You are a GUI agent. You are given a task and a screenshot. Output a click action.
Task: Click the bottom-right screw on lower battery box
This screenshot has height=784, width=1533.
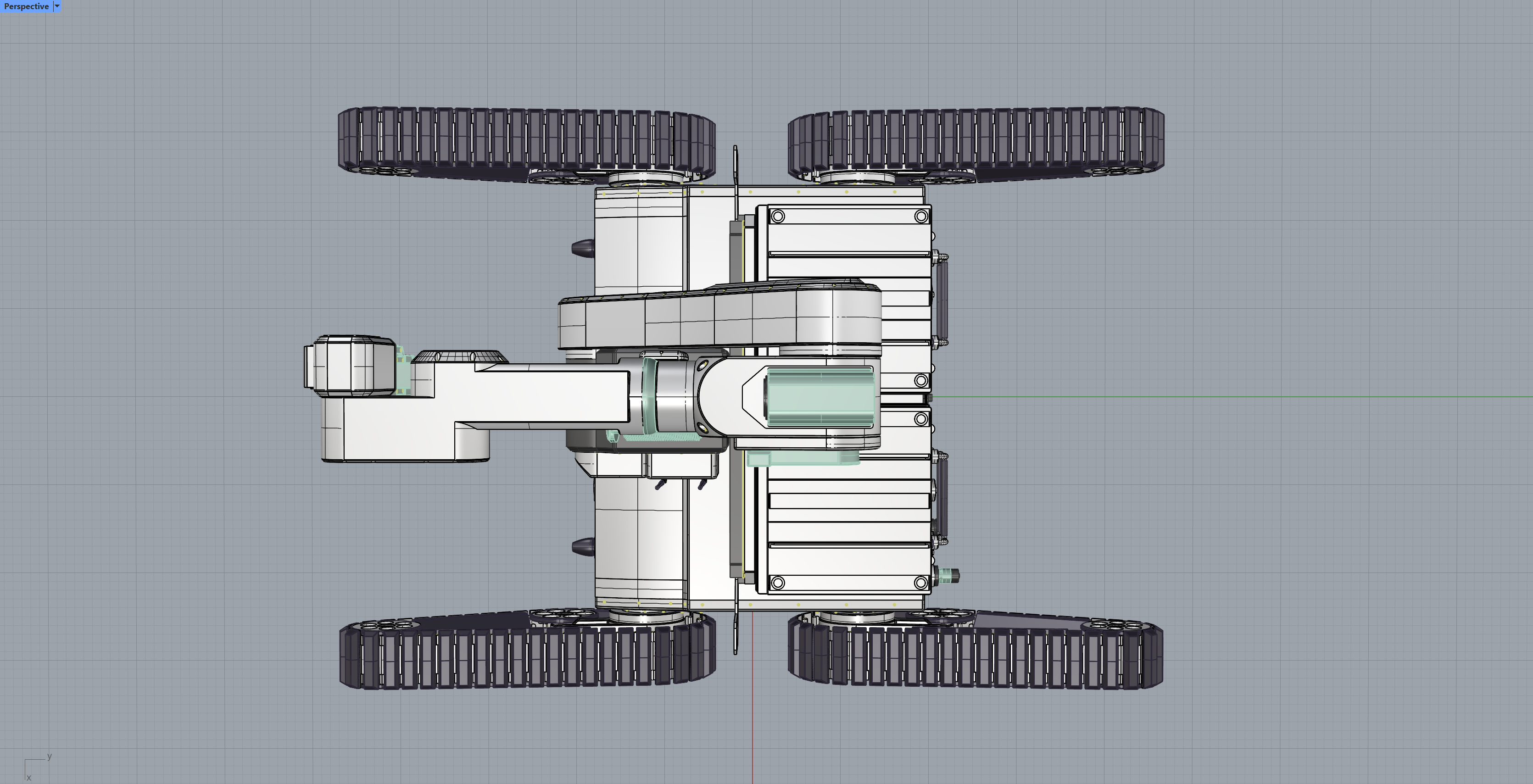[x=920, y=582]
